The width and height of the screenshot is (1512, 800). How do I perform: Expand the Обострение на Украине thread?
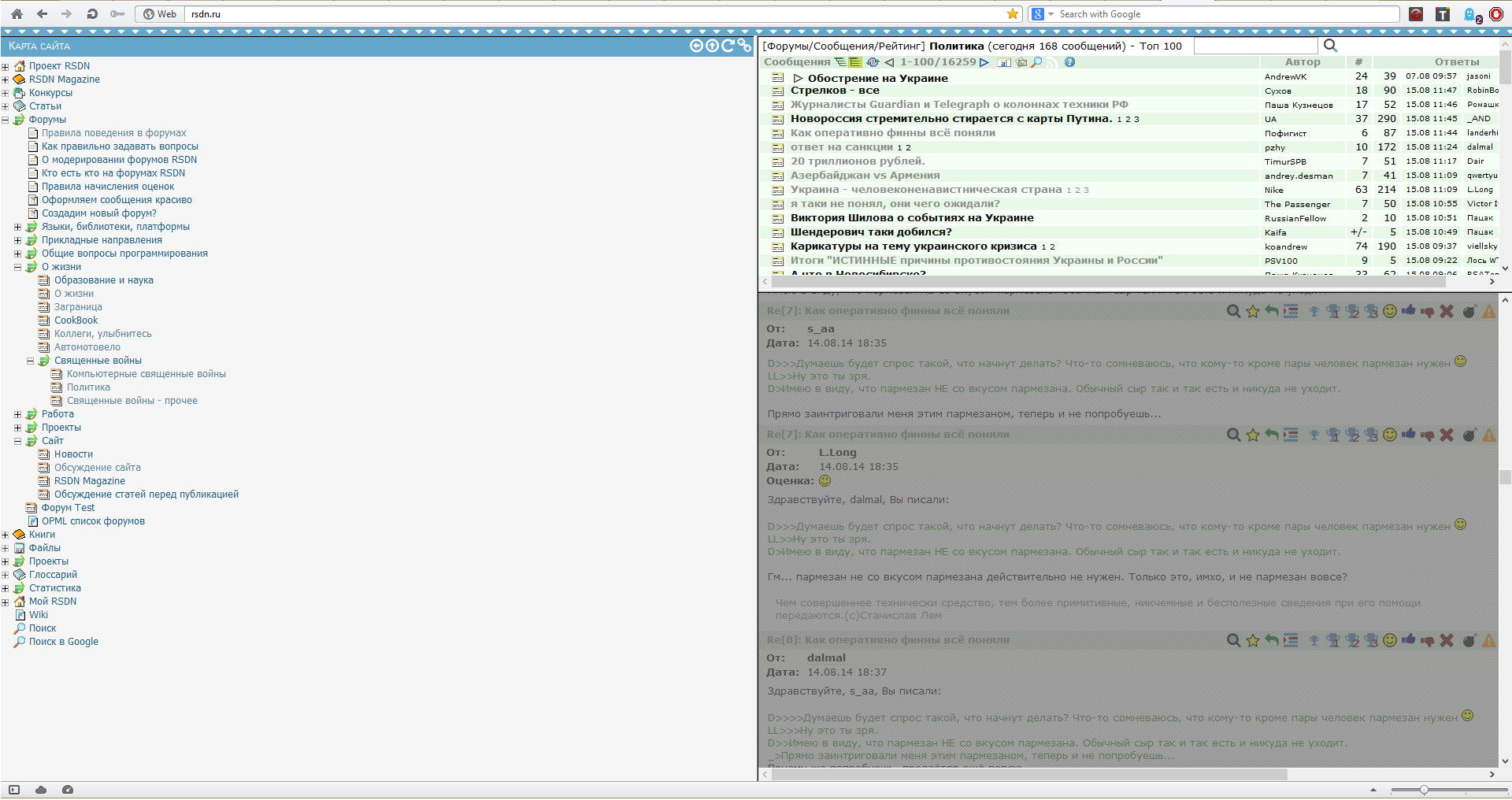(798, 78)
